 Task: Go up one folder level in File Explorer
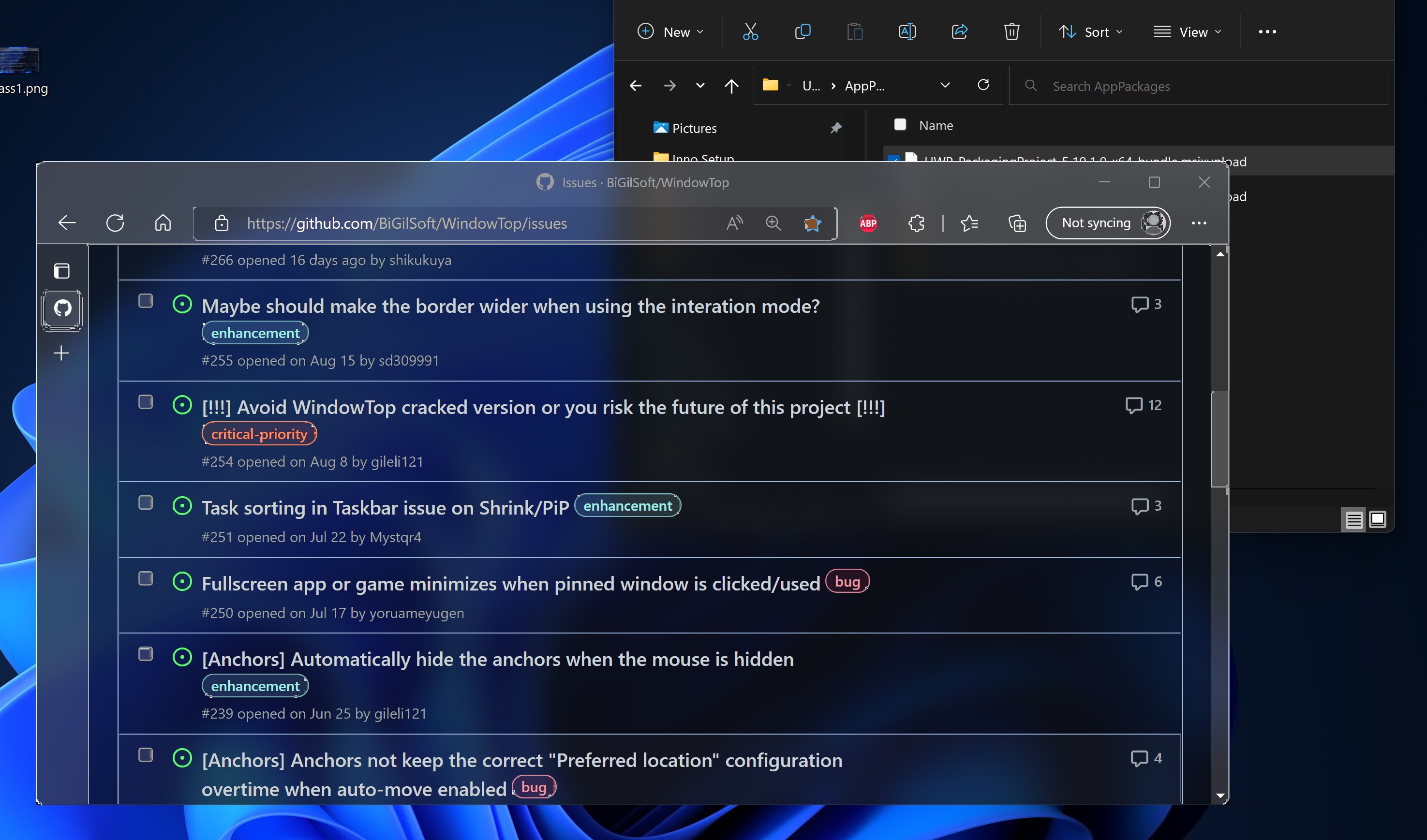(731, 86)
